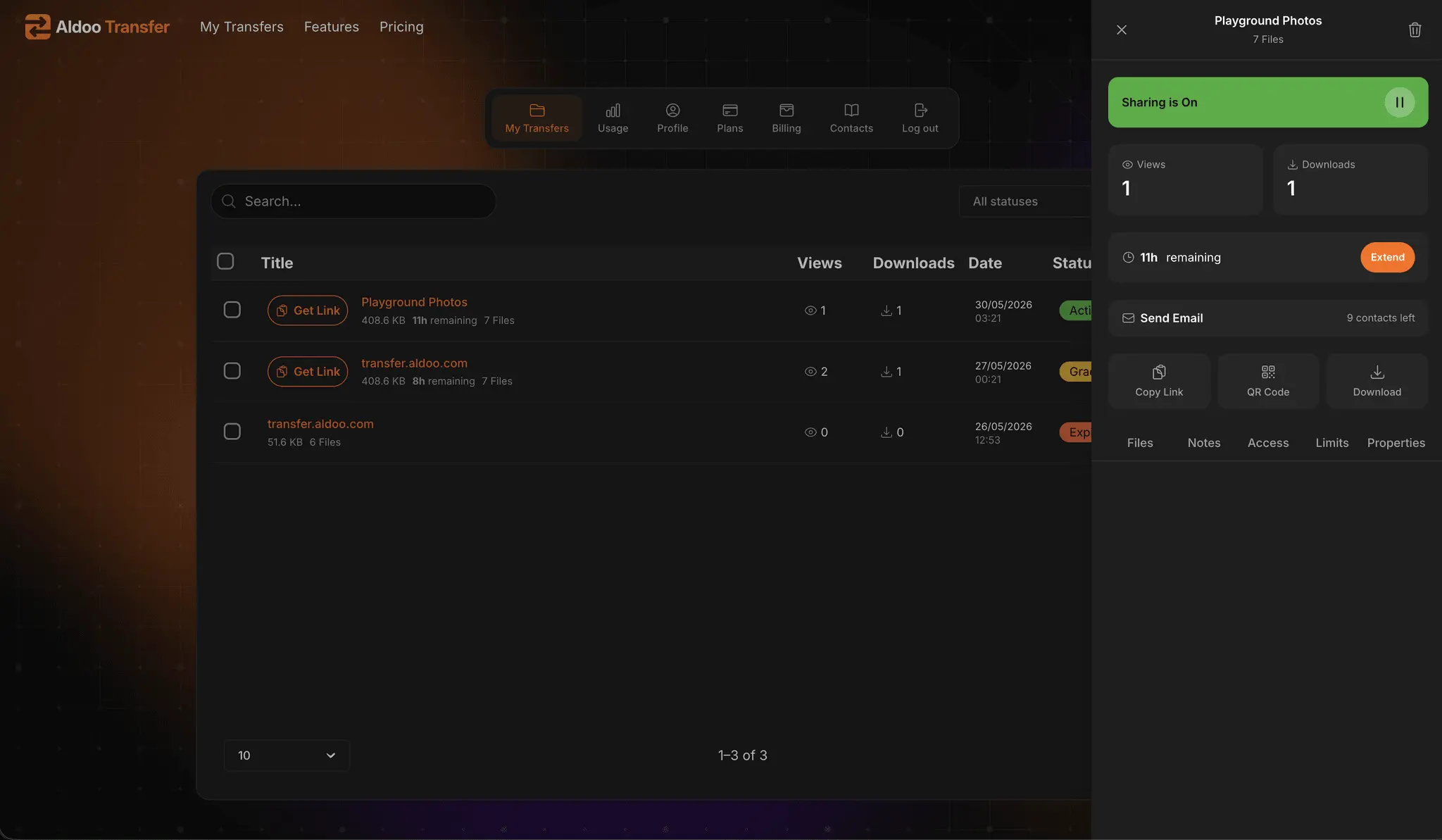
Task: Get Link for Playground Photos
Action: point(308,311)
